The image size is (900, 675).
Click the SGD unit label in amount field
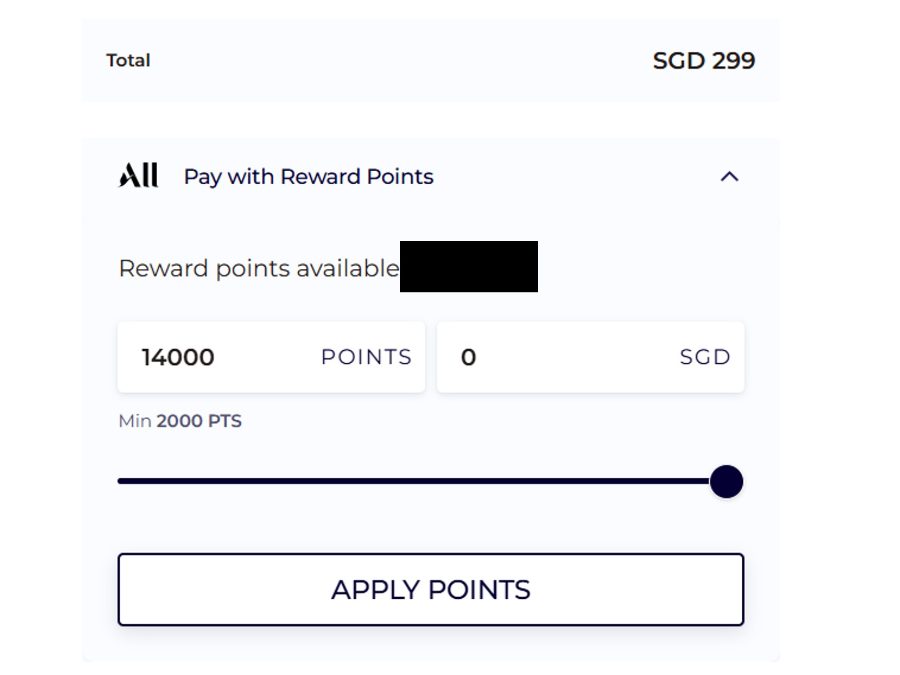coord(705,357)
